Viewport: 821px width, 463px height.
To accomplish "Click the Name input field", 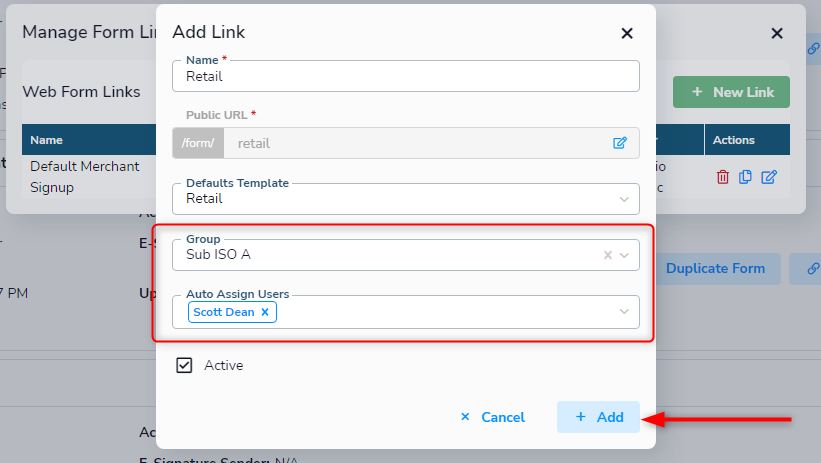I will click(406, 76).
